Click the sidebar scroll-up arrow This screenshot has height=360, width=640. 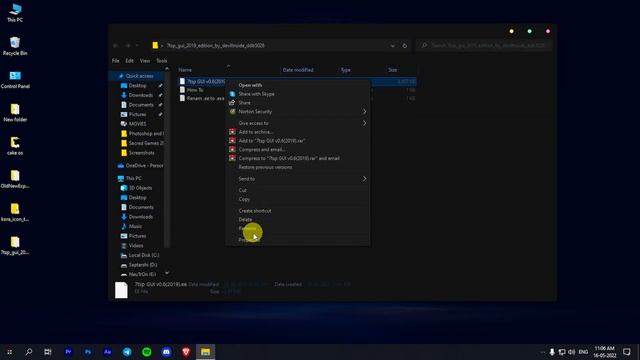pos(167,69)
